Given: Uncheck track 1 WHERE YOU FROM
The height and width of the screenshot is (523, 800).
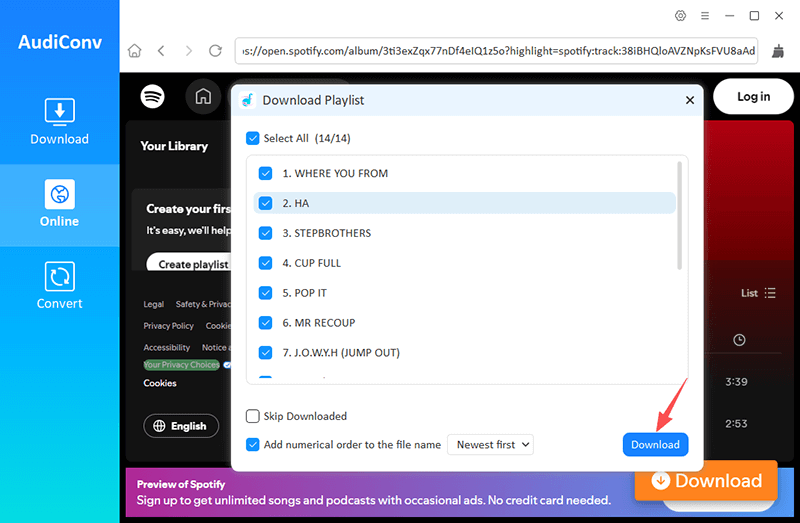Looking at the screenshot, I should pos(265,173).
